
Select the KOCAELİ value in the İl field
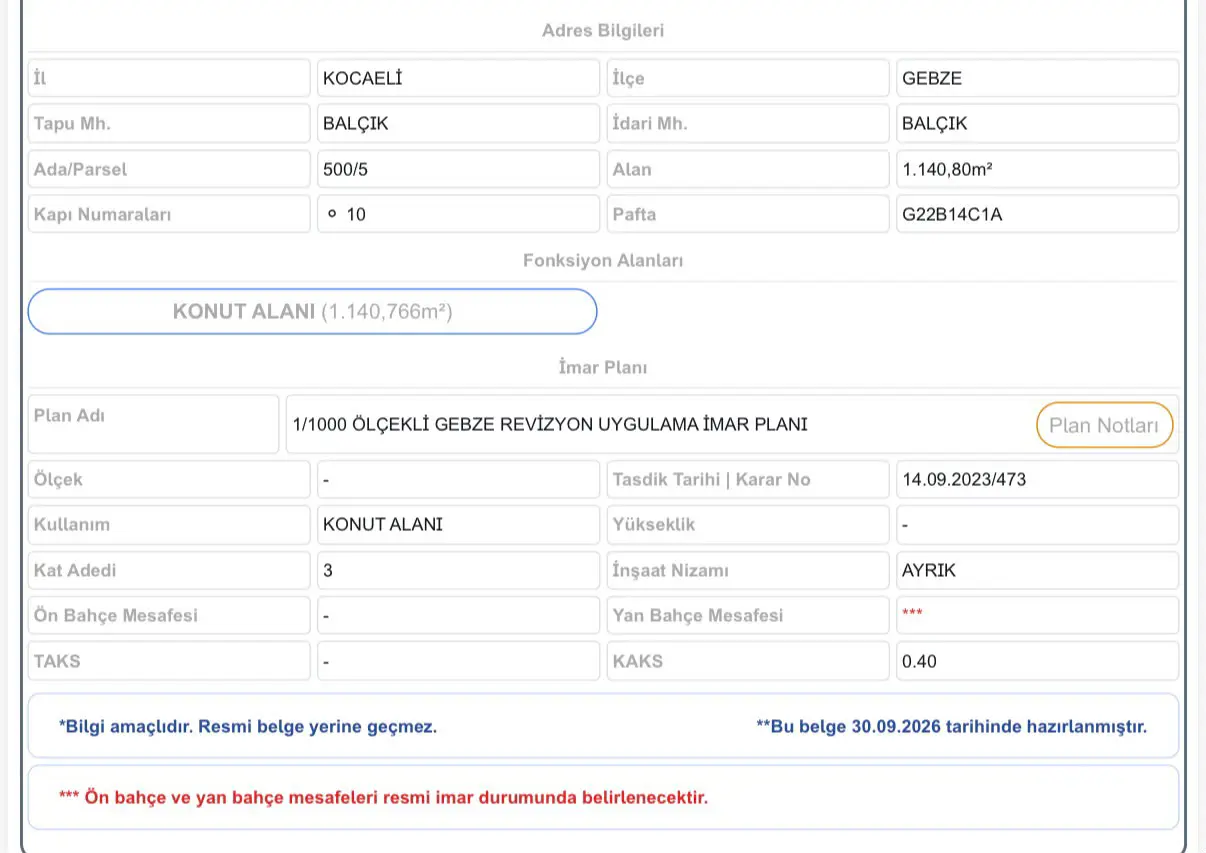point(362,78)
